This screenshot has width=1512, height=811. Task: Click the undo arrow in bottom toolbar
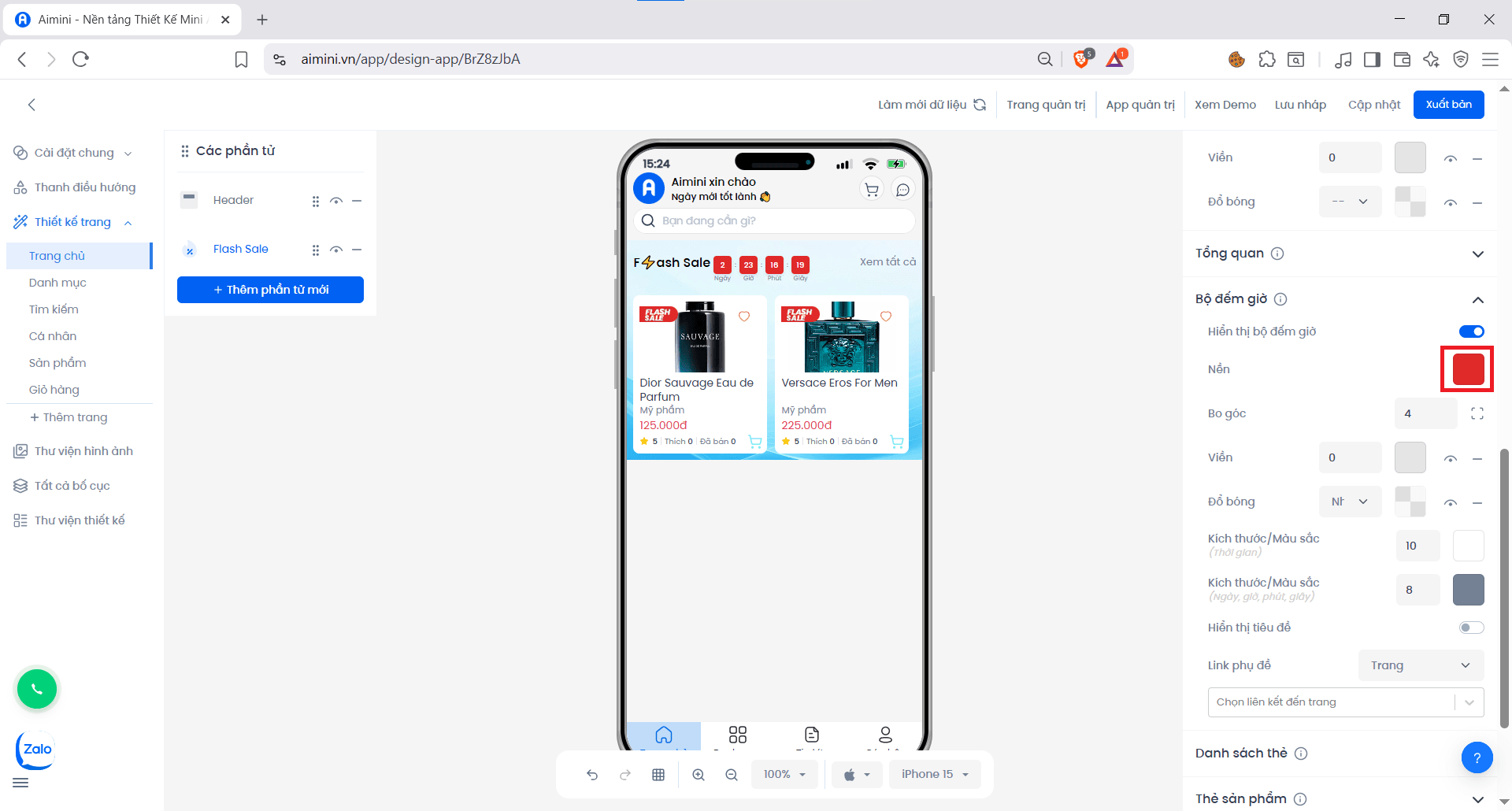[592, 775]
